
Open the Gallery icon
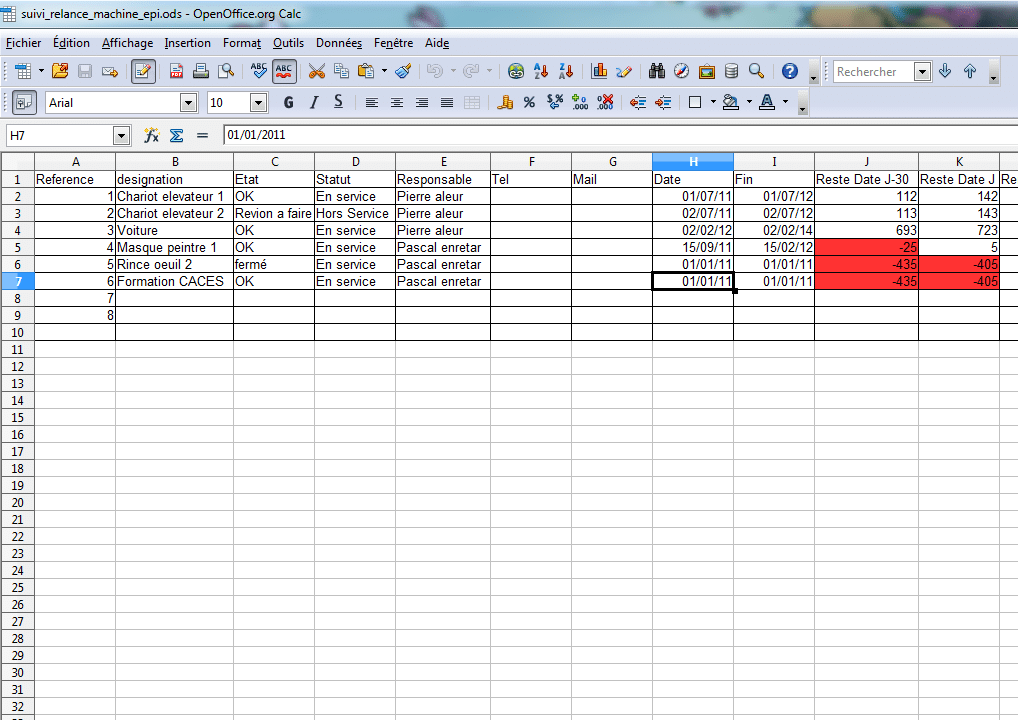click(706, 71)
